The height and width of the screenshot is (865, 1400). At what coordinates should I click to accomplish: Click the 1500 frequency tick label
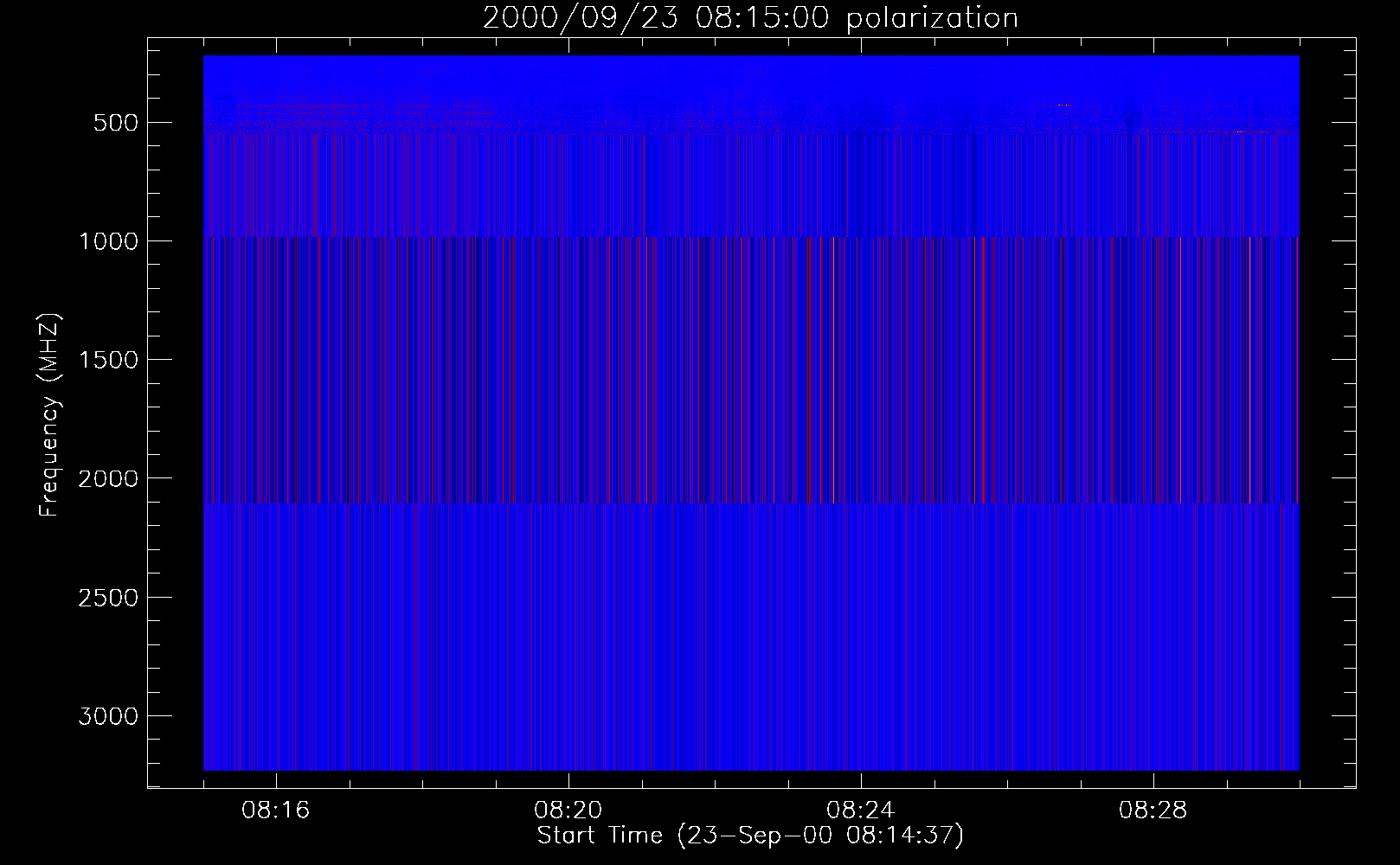point(108,360)
